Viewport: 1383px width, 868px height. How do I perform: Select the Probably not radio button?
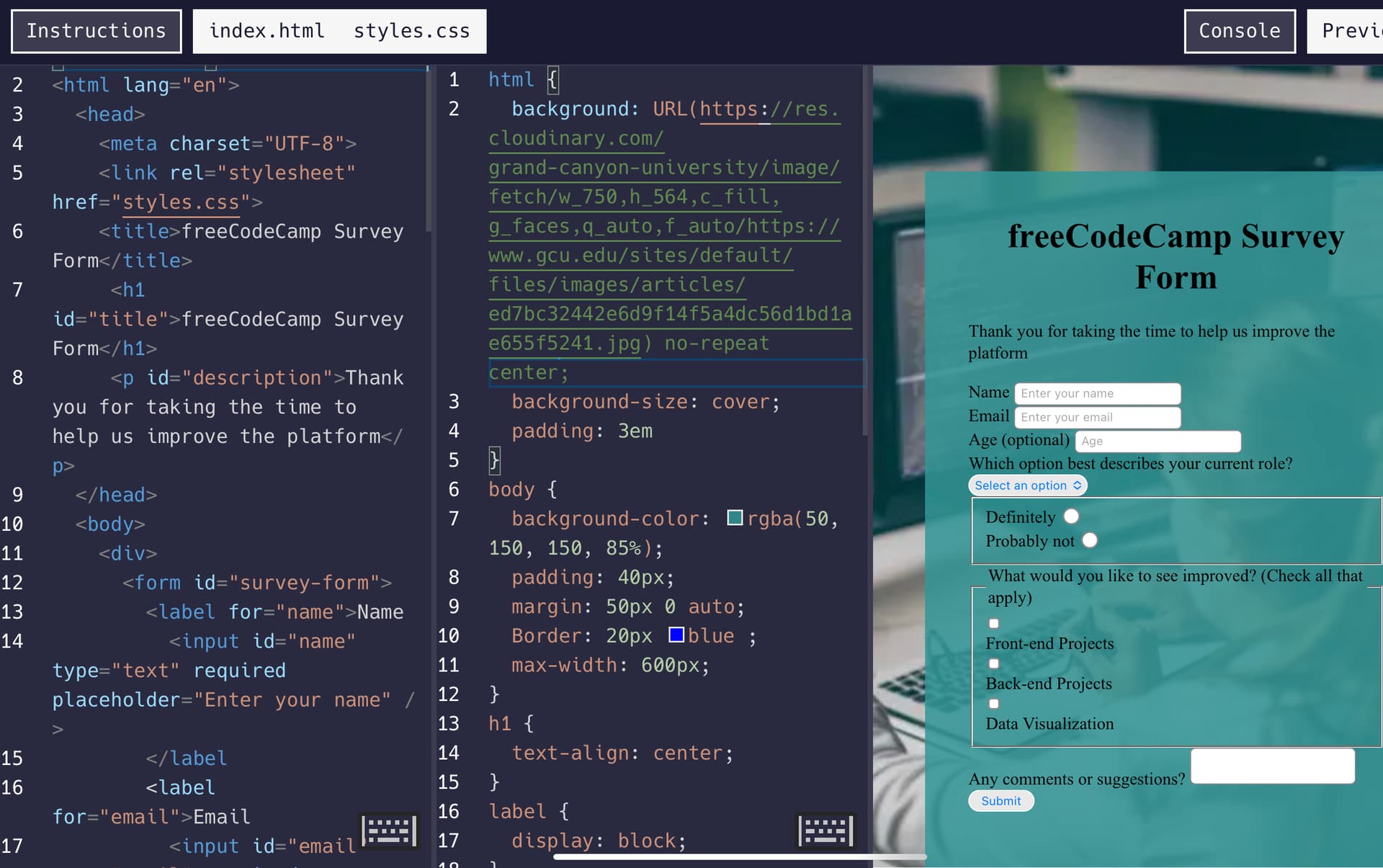pos(1089,540)
